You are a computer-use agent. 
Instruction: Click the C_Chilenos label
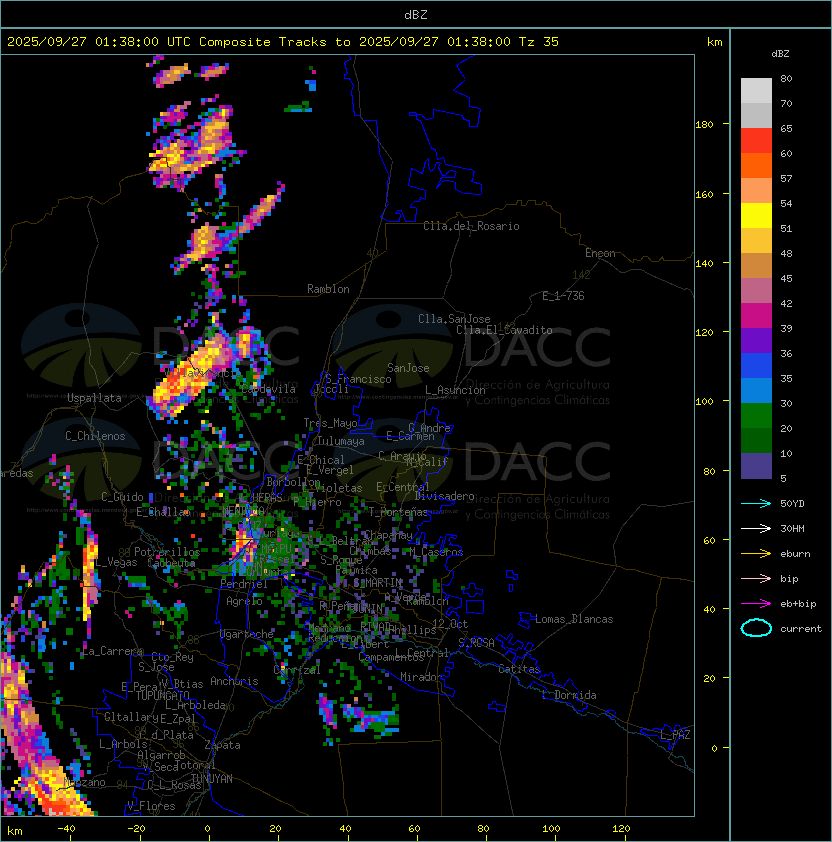(95, 436)
